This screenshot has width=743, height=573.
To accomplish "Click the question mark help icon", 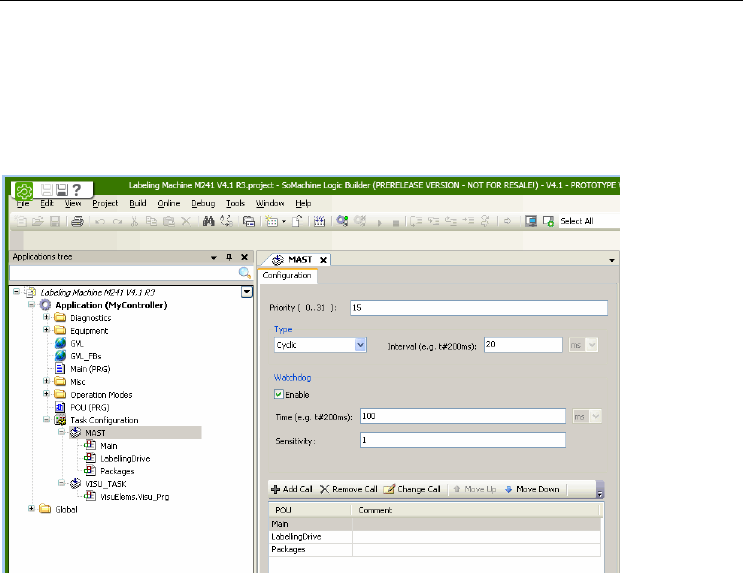I will pos(77,190).
